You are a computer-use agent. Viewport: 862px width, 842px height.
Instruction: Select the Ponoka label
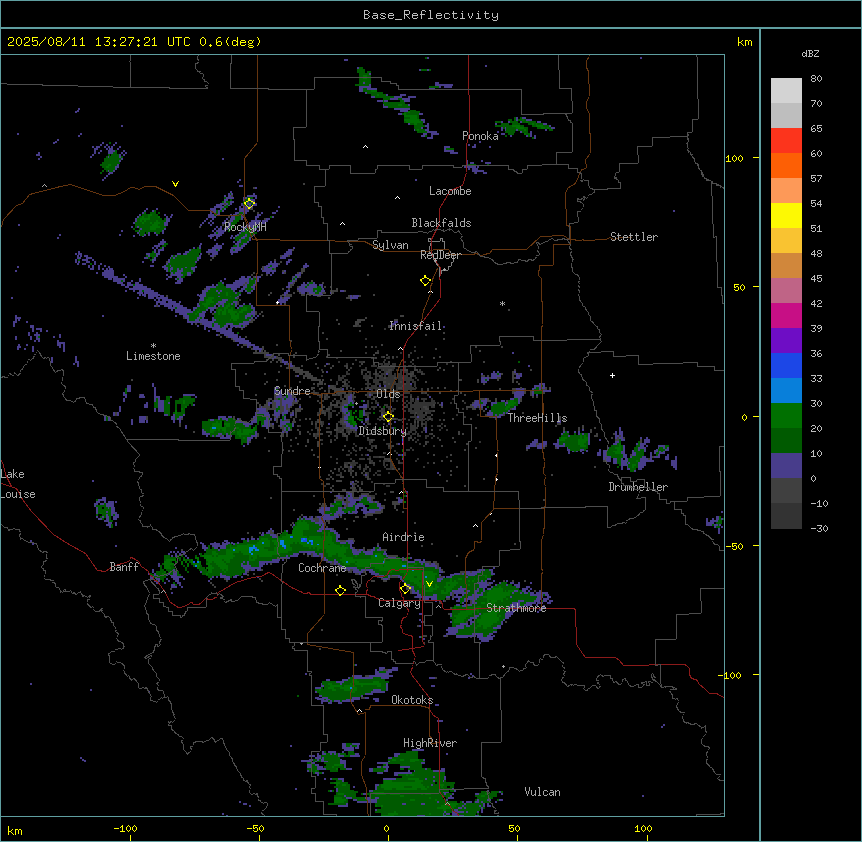tap(480, 136)
